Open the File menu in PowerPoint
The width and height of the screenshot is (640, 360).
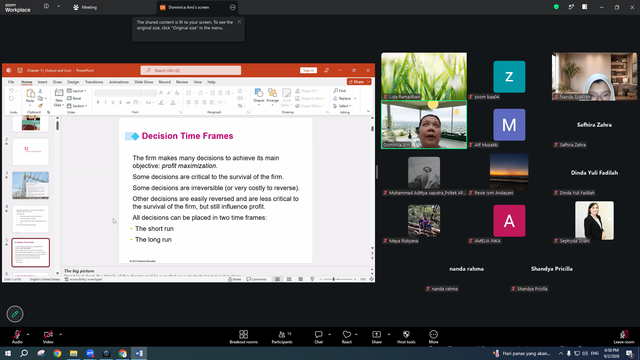(x=11, y=82)
